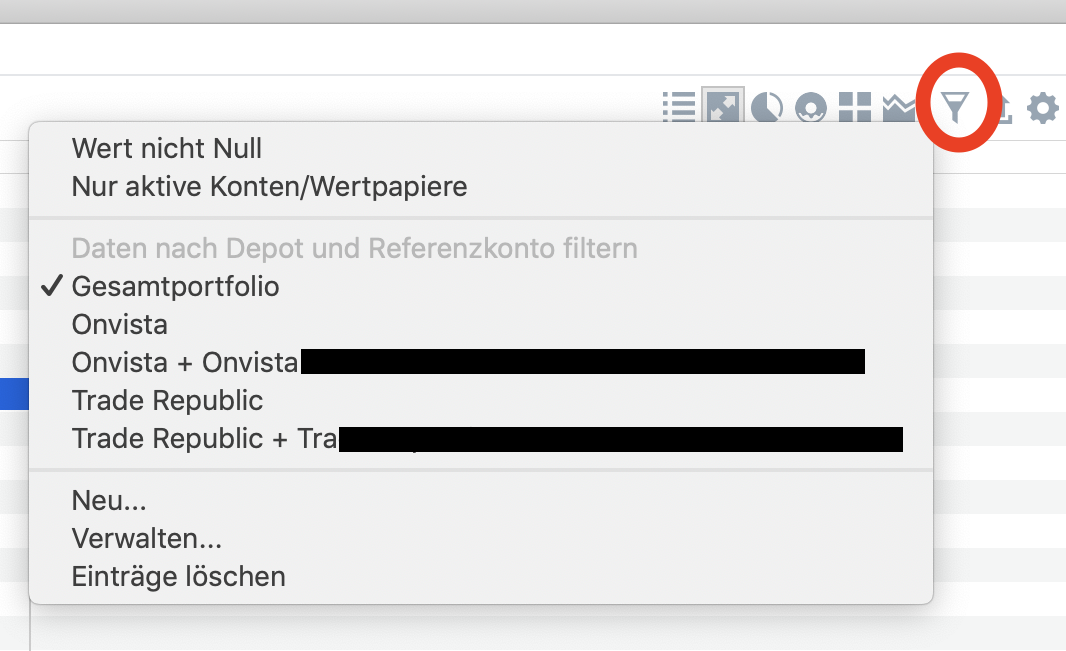Select the checked Gesamtportfolio option
The image size is (1066, 651).
click(x=176, y=287)
